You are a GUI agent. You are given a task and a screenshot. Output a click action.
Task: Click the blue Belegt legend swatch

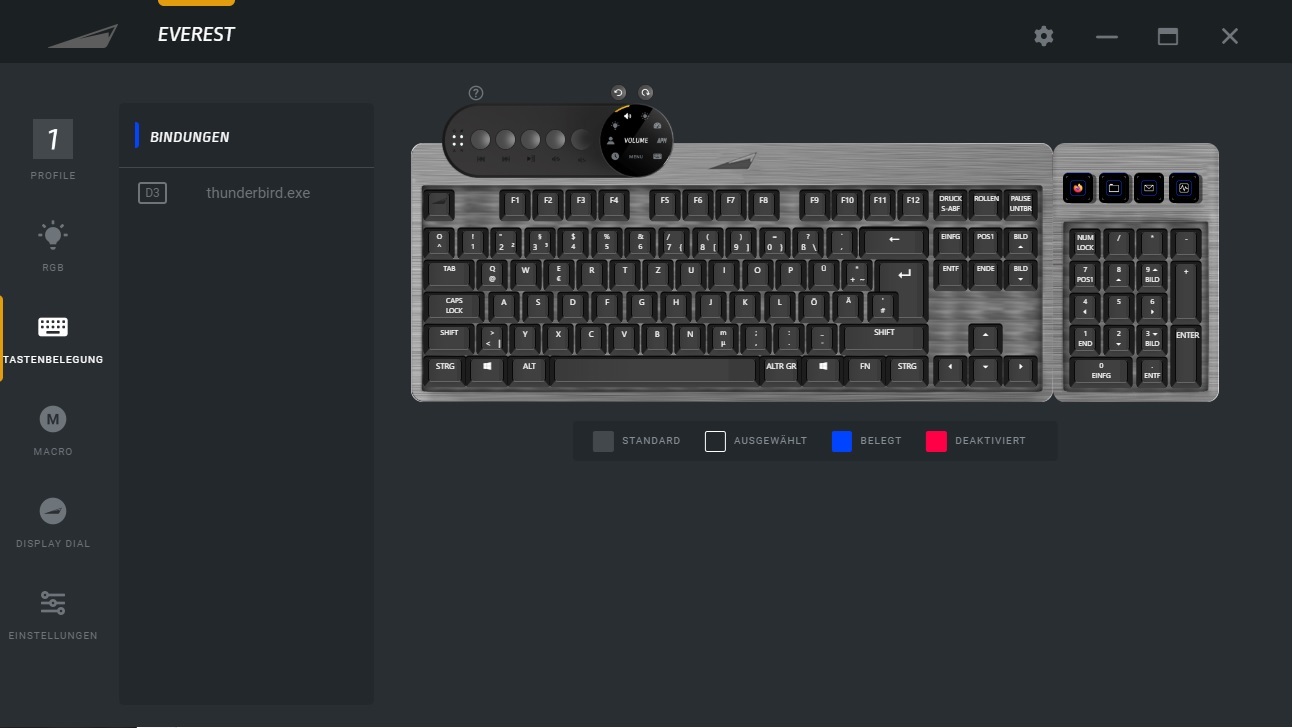point(842,441)
